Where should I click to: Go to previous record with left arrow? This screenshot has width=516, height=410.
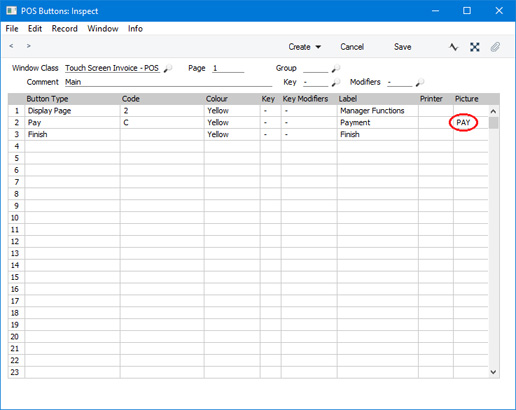click(11, 46)
